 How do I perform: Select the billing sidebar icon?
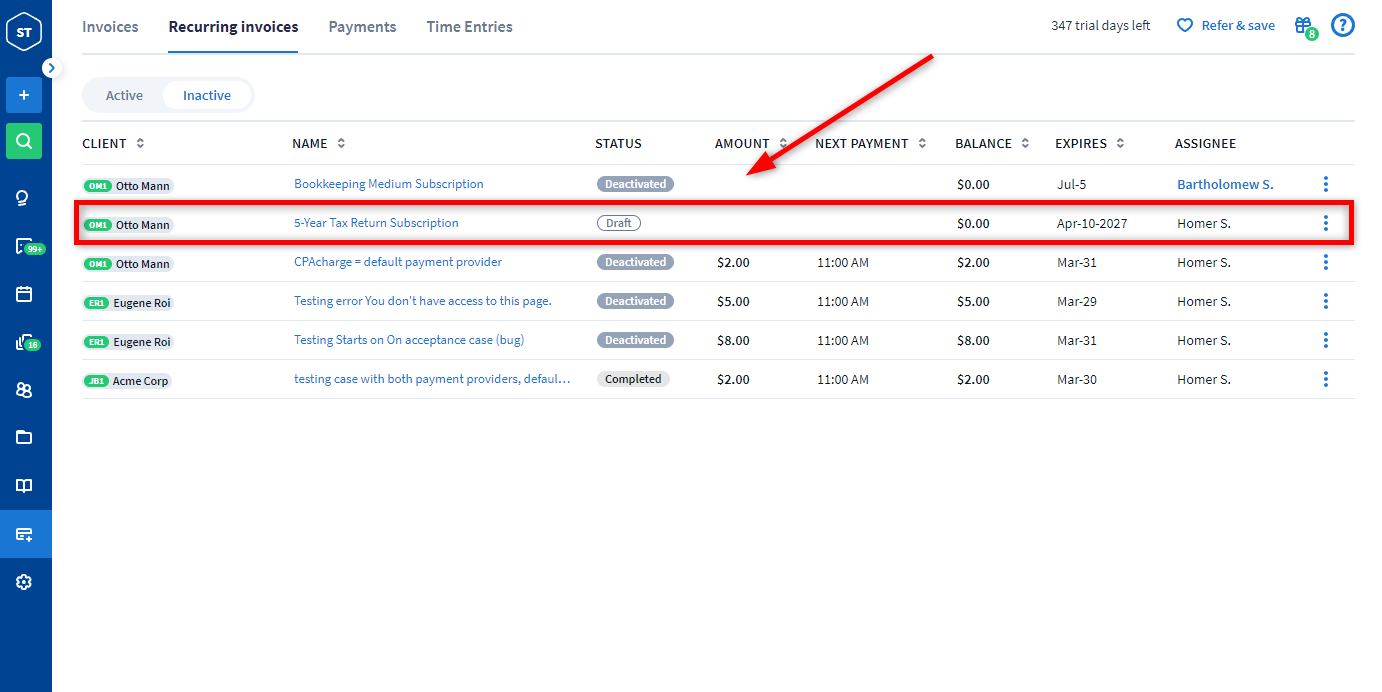tap(25, 534)
